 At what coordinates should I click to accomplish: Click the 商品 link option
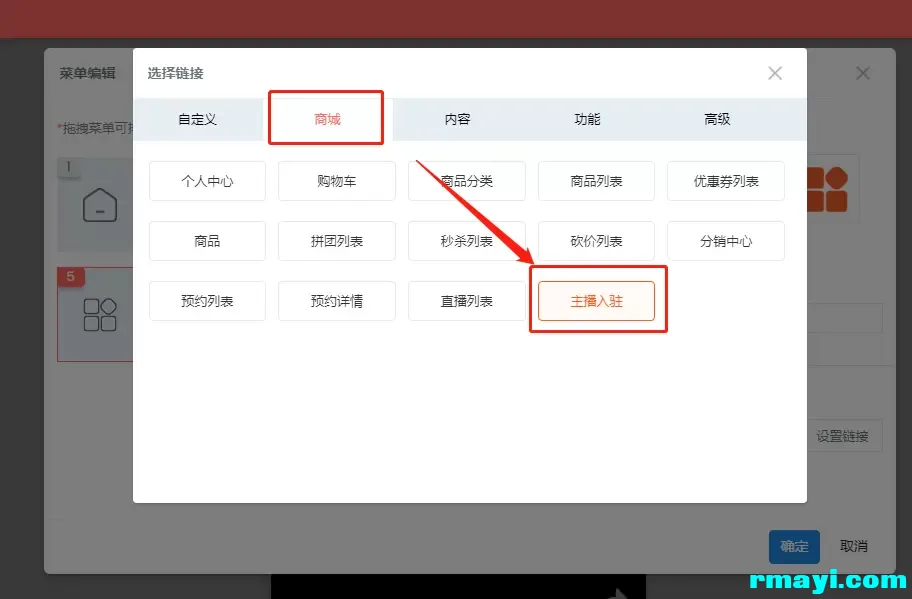pos(207,241)
